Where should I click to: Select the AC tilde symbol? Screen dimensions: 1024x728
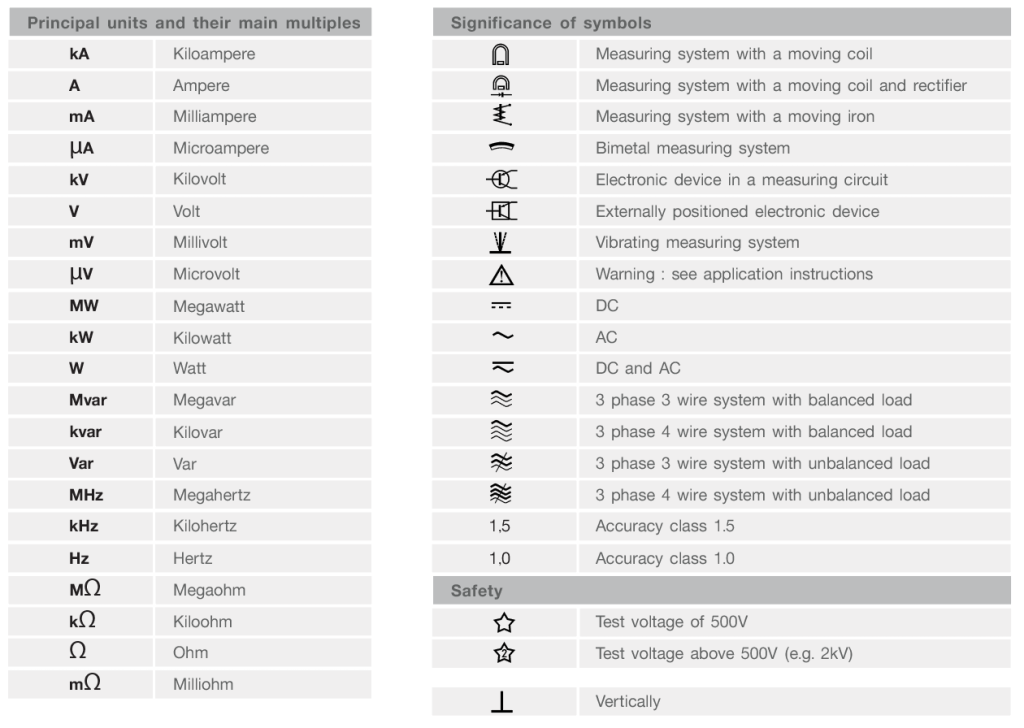pos(502,336)
